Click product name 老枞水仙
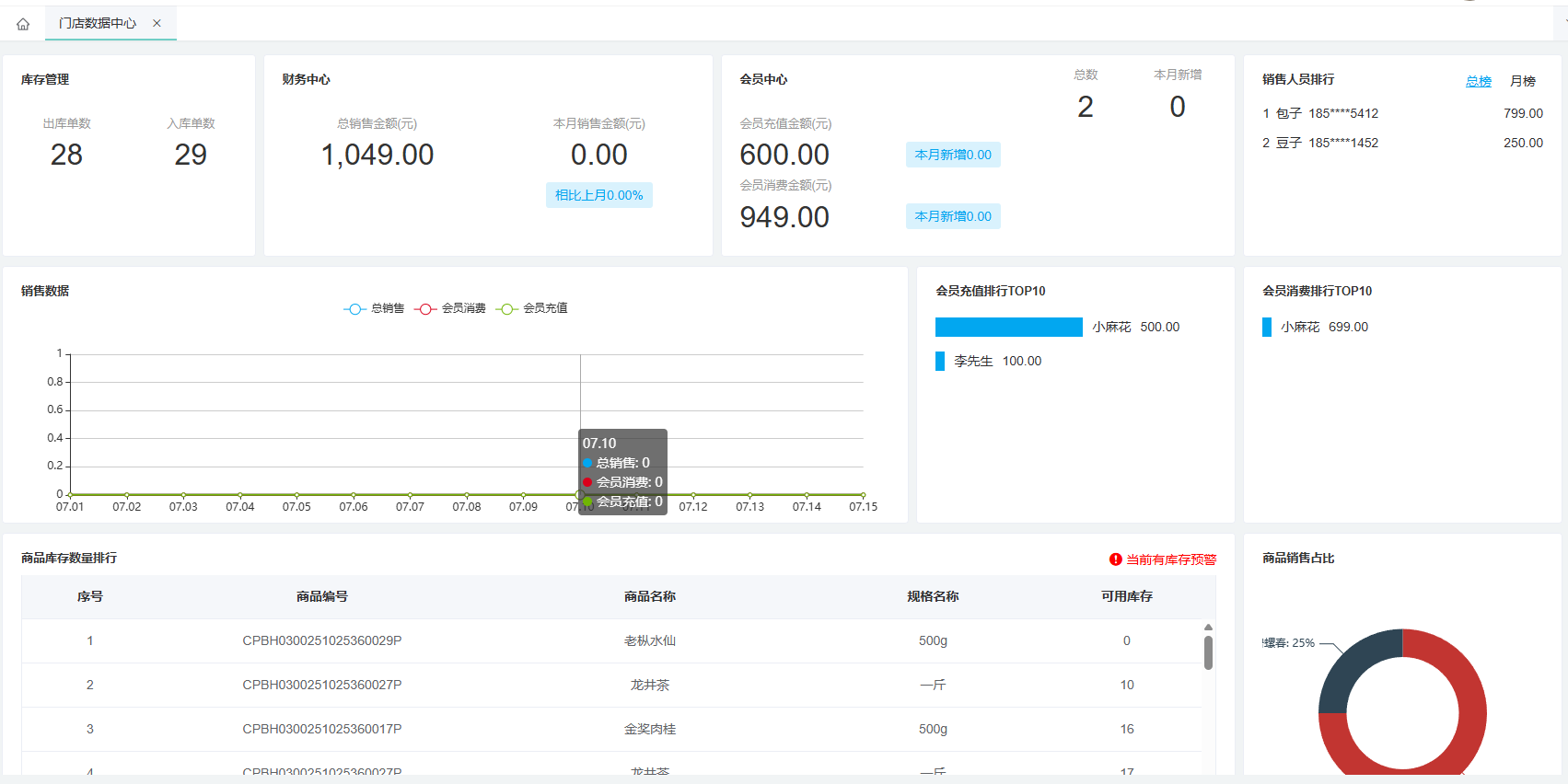Image resolution: width=1568 pixels, height=784 pixels. coord(650,640)
